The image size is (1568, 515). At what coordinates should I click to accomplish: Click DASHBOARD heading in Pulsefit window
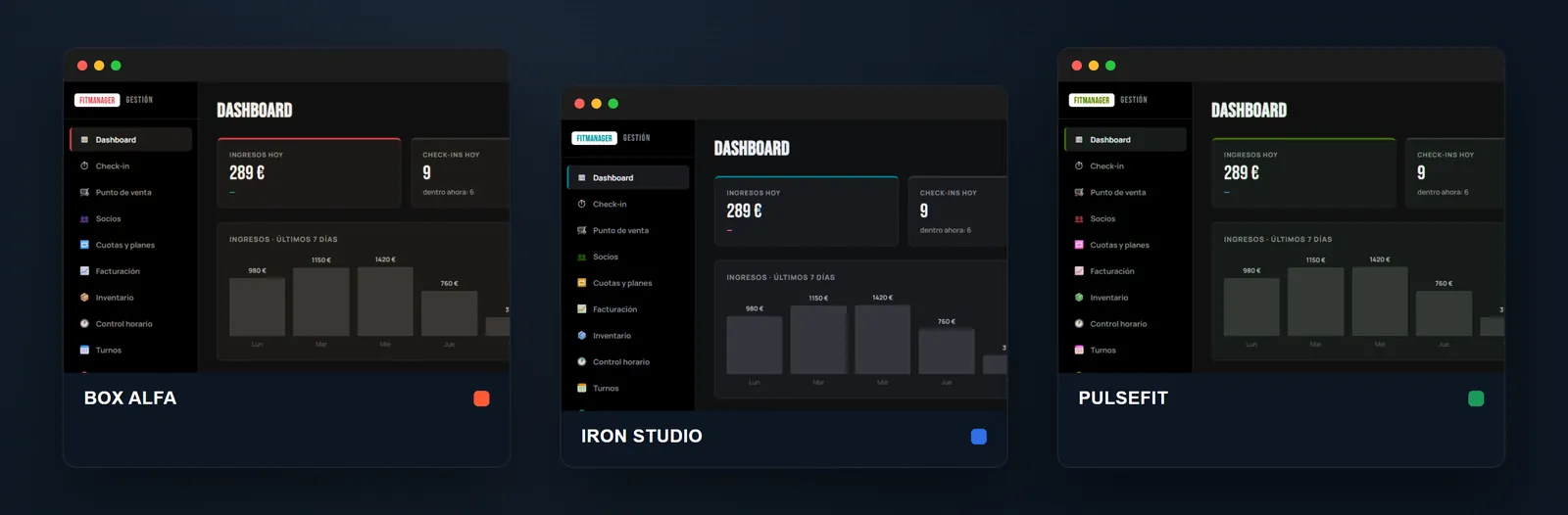[1249, 111]
